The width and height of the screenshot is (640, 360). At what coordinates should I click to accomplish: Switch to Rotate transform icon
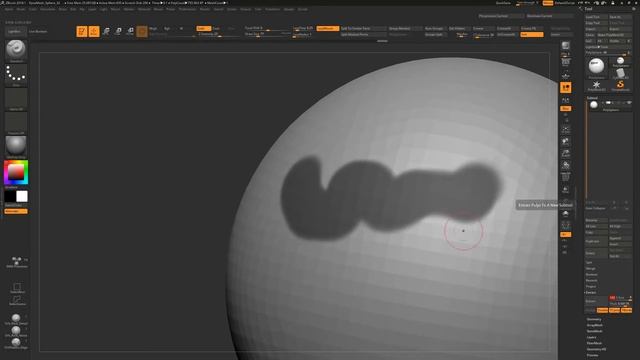(x=130, y=31)
